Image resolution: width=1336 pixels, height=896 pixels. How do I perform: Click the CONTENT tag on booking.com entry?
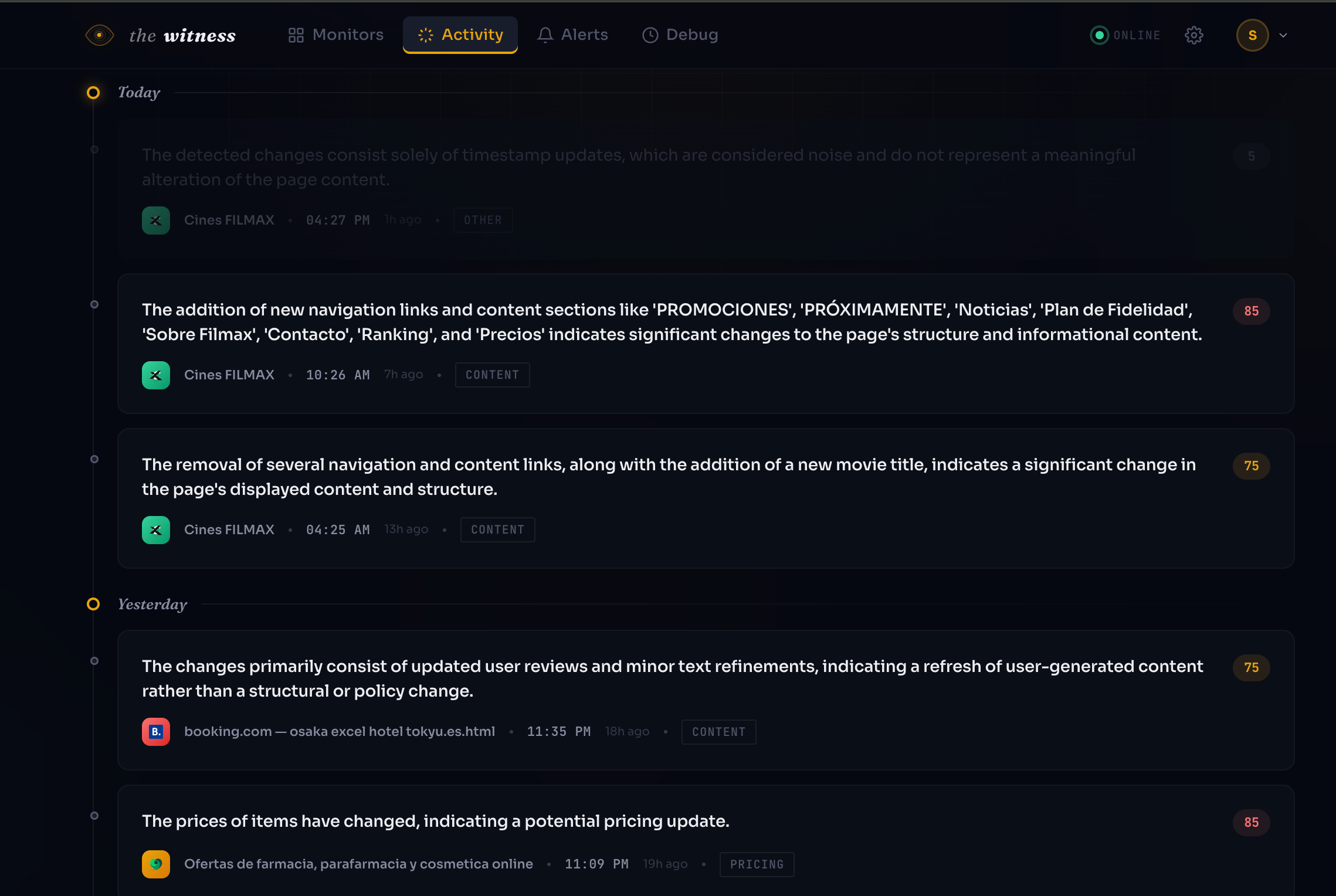click(718, 732)
